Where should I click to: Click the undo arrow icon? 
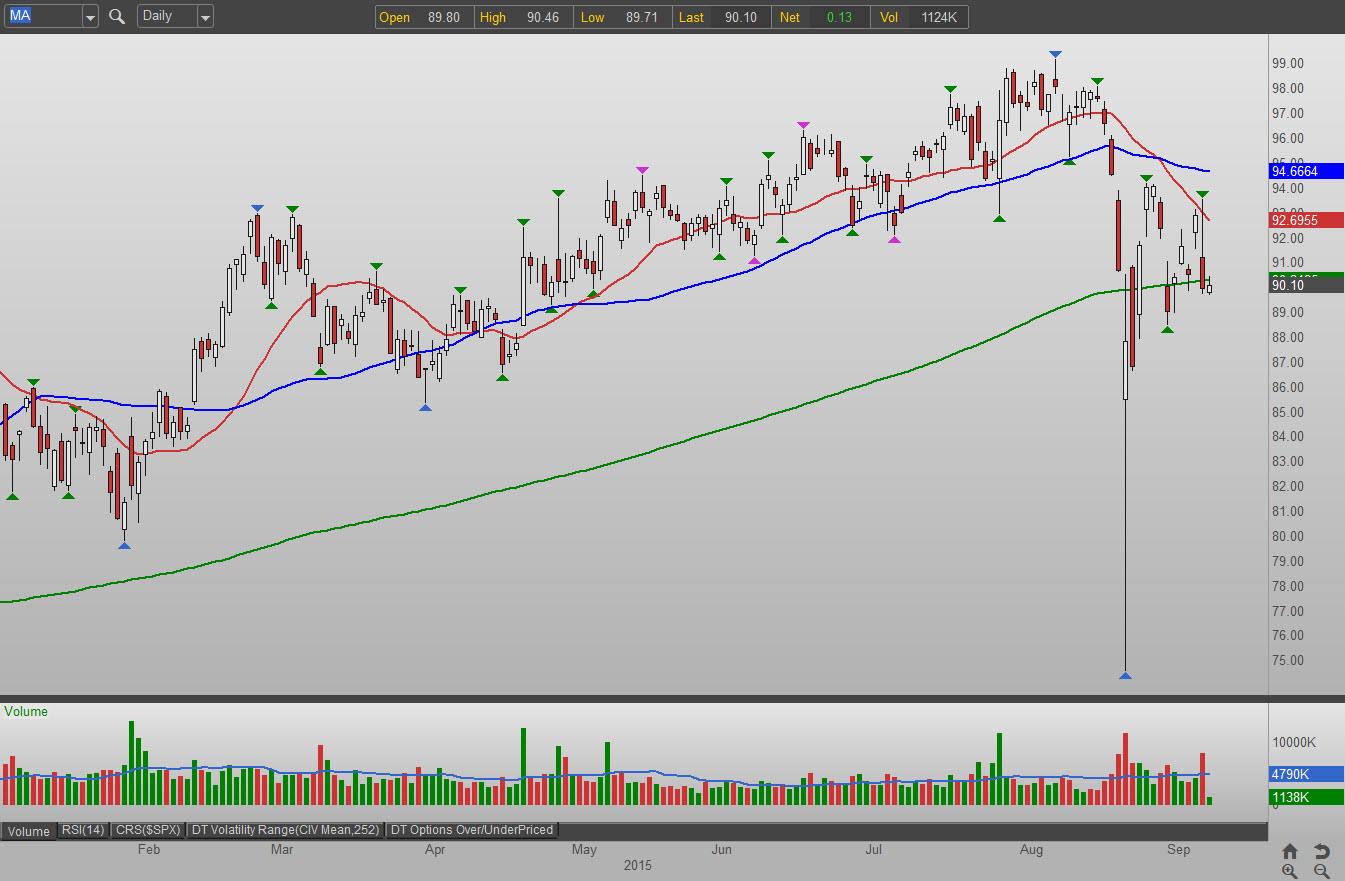(x=1321, y=851)
